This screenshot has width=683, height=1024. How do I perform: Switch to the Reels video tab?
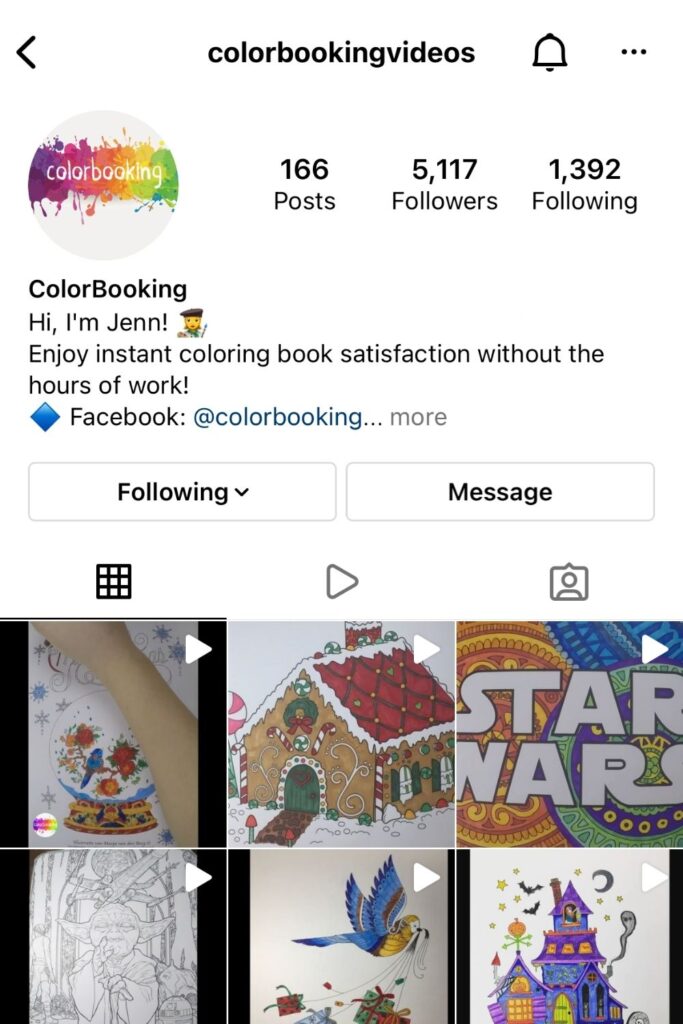(342, 581)
